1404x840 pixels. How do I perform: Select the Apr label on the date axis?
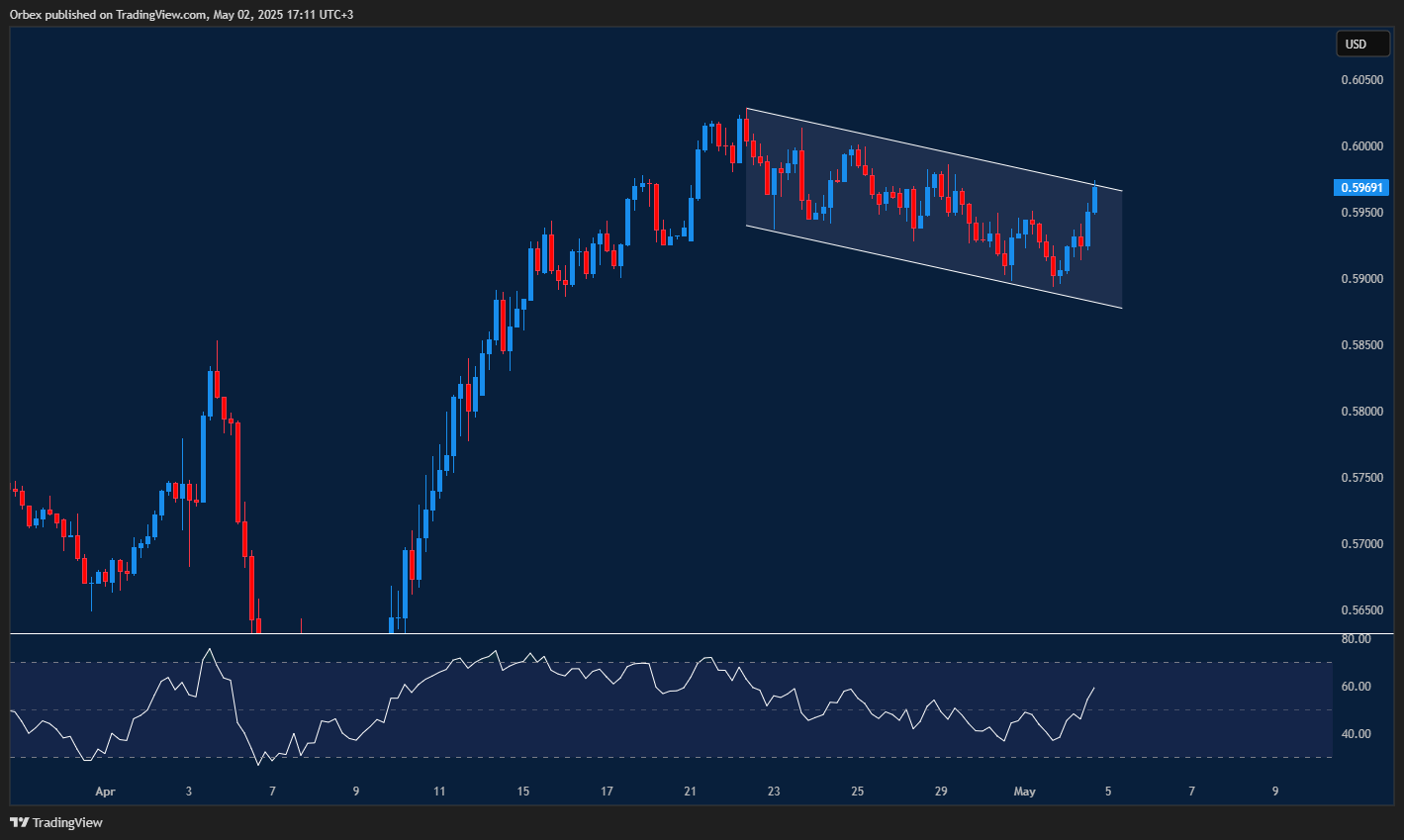tap(105, 792)
